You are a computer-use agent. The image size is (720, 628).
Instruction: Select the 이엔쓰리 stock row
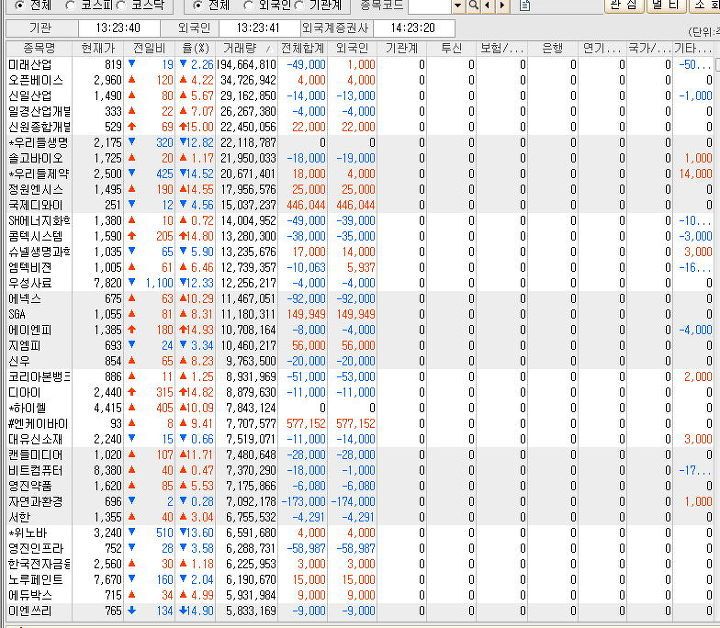click(361, 611)
